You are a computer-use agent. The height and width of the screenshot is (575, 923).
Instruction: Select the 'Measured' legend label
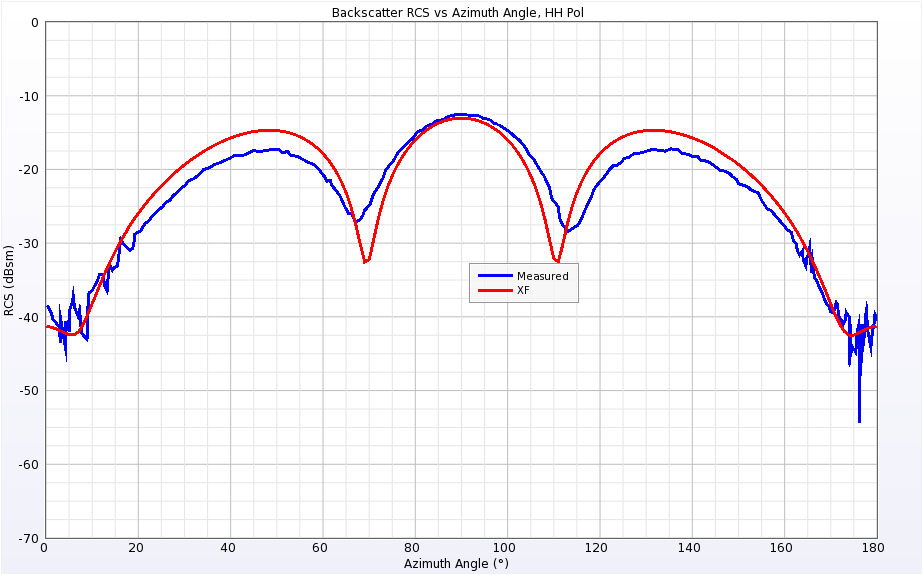click(542, 276)
